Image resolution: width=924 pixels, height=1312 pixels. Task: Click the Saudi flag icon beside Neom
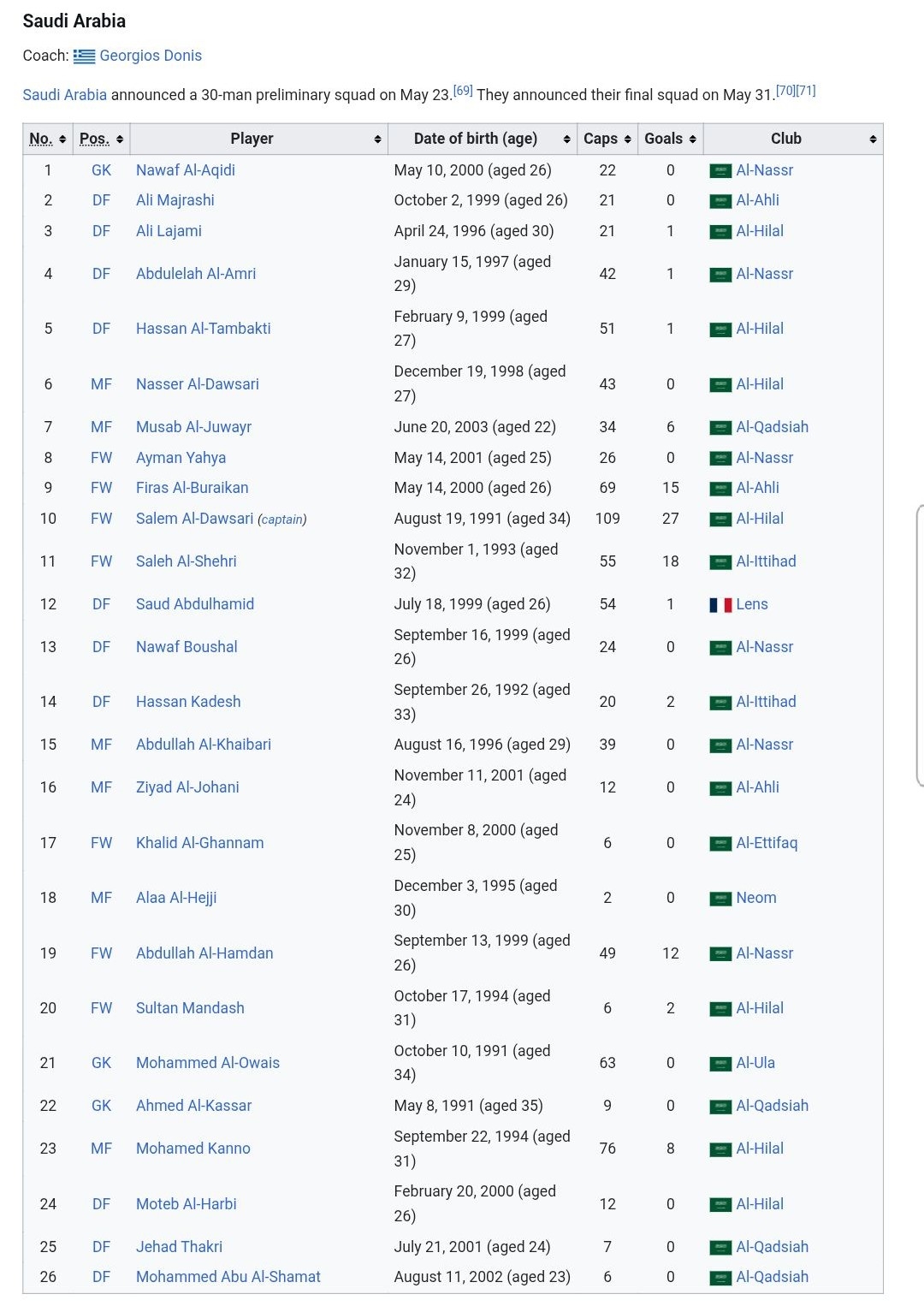coord(720,899)
